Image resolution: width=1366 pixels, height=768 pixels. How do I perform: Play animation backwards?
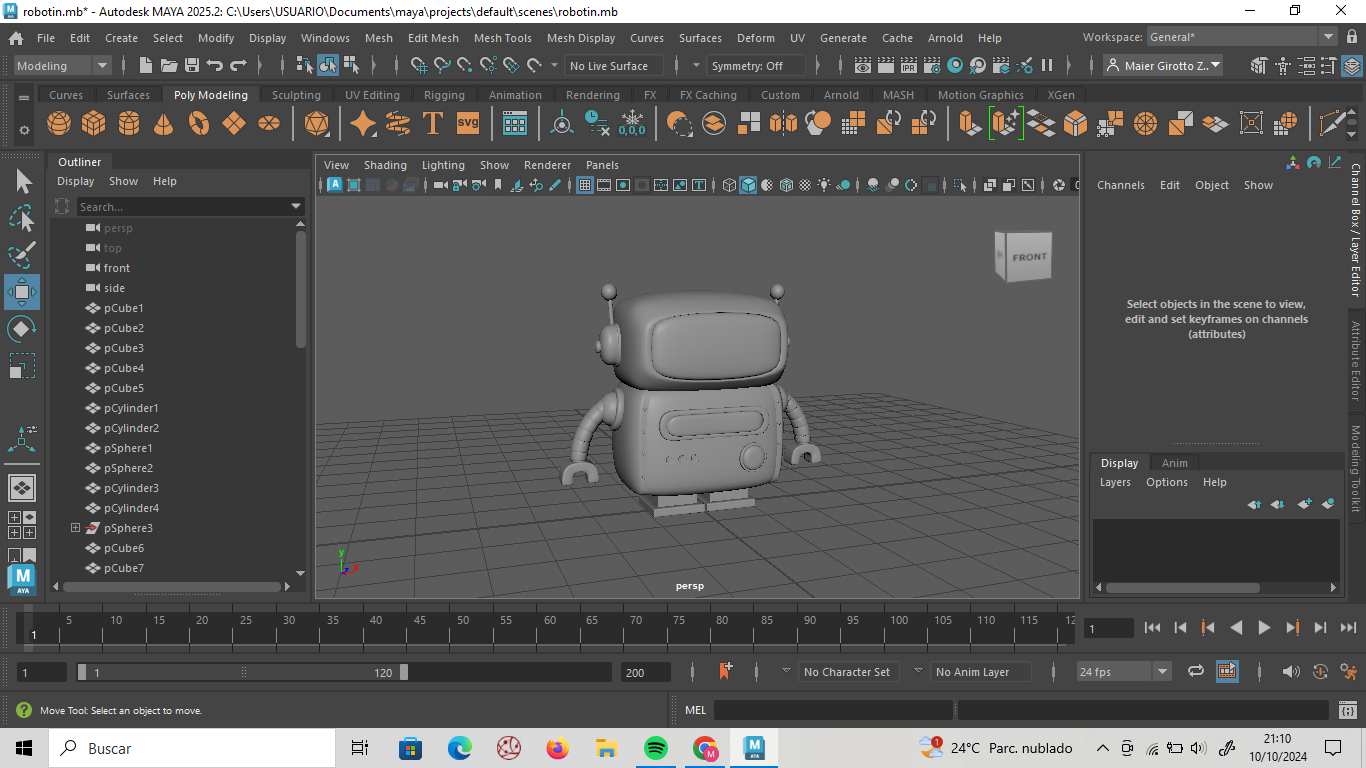coord(1236,628)
